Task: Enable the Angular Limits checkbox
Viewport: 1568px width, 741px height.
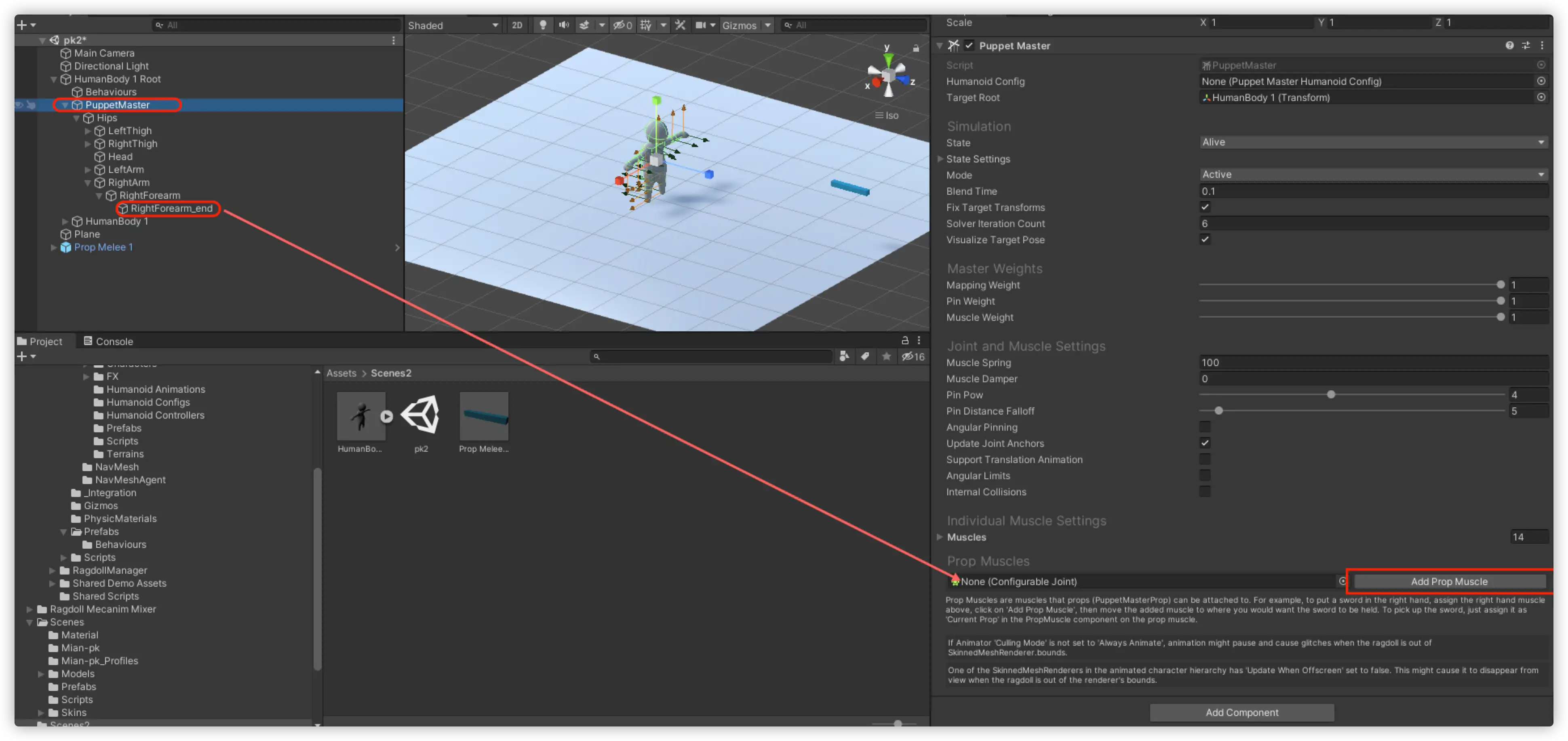Action: pos(1205,476)
